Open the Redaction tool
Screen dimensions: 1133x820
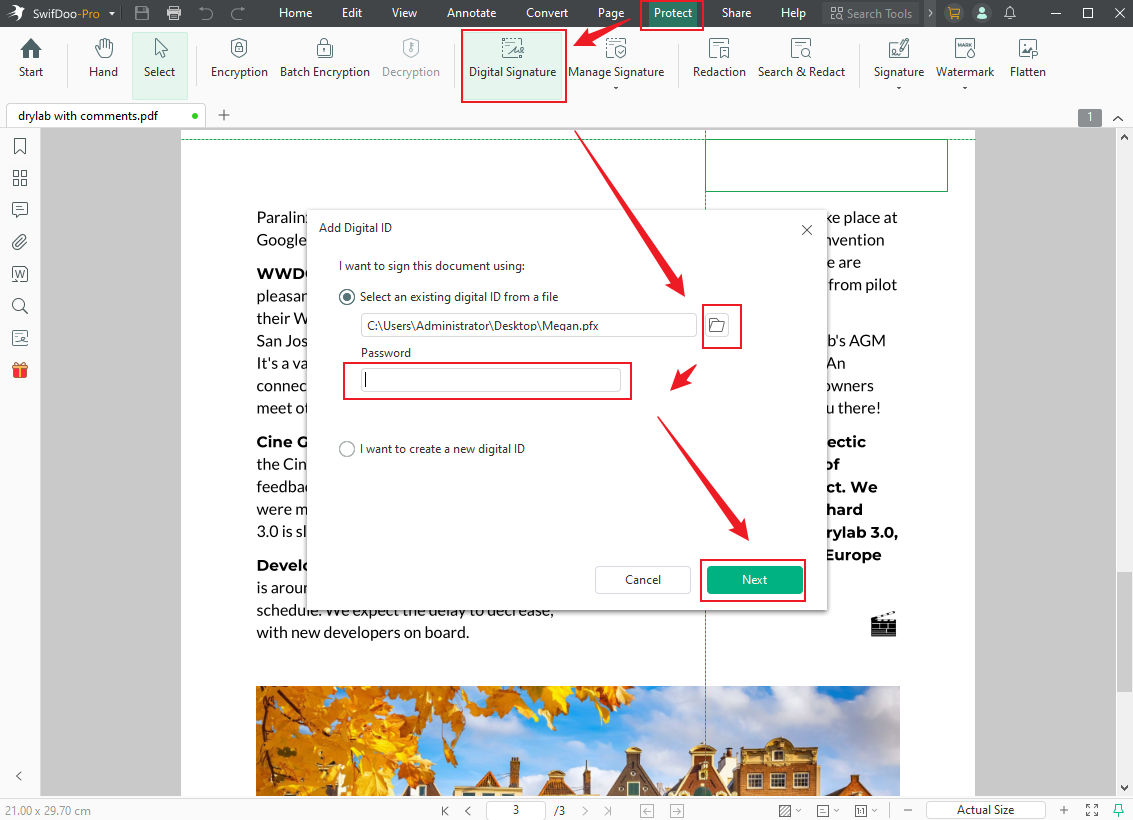(718, 58)
